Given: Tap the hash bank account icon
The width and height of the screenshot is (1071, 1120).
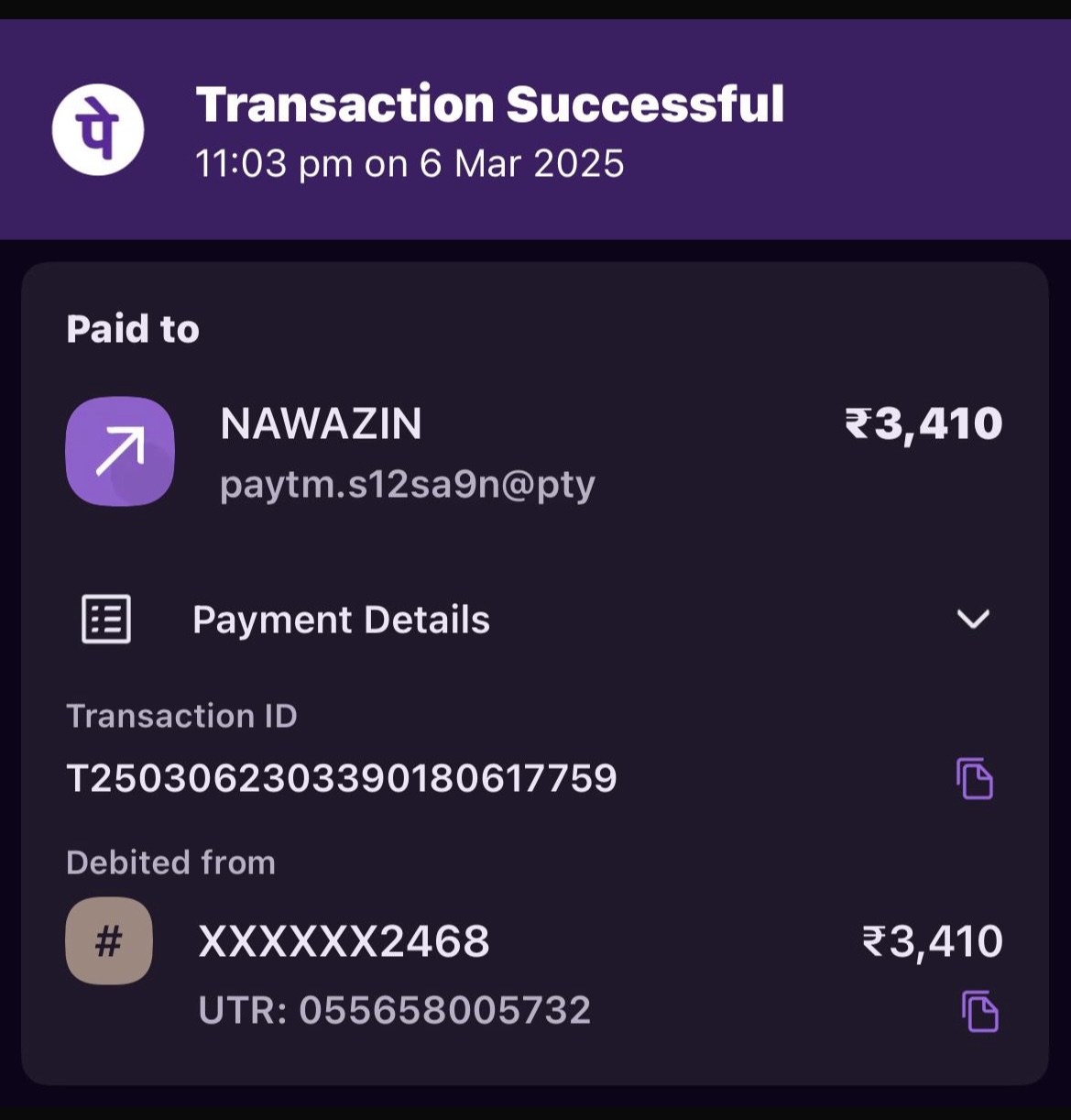Looking at the screenshot, I should point(109,941).
